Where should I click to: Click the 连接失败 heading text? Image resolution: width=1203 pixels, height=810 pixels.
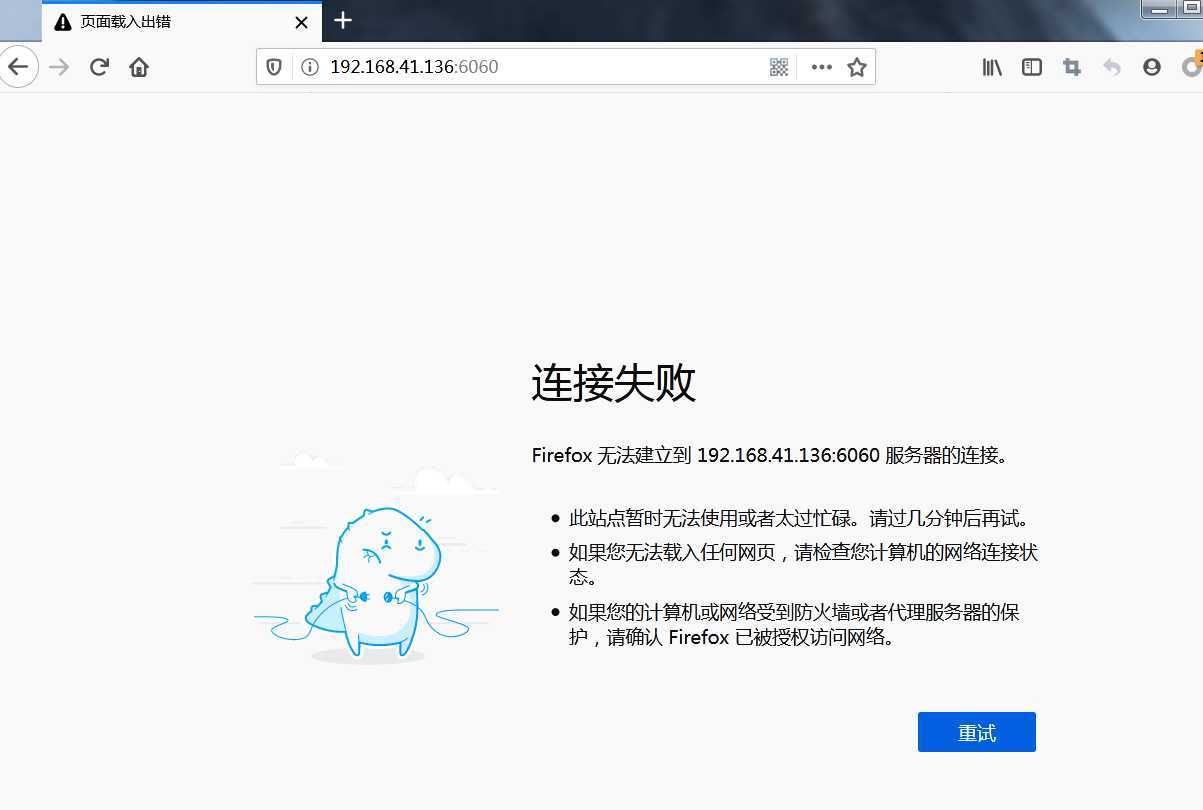[613, 383]
